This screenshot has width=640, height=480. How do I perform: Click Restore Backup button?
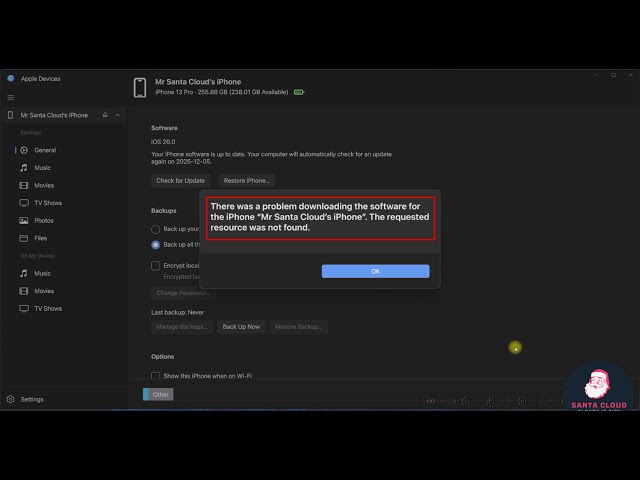tap(298, 327)
